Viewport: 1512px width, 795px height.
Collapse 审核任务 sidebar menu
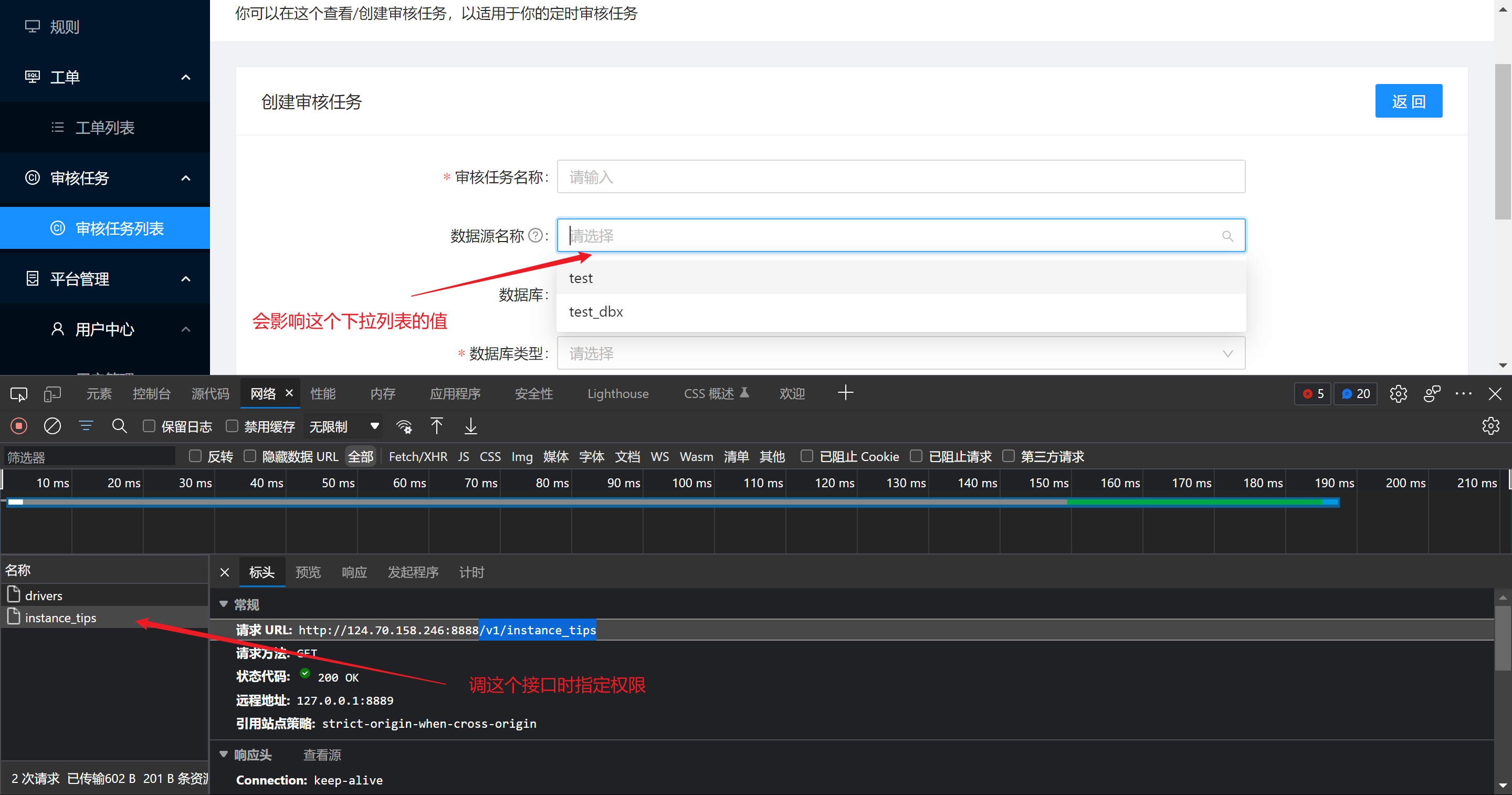(x=185, y=178)
